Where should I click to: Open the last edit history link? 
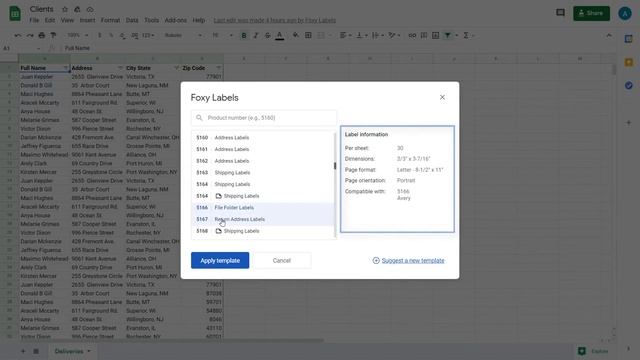tap(275, 20)
